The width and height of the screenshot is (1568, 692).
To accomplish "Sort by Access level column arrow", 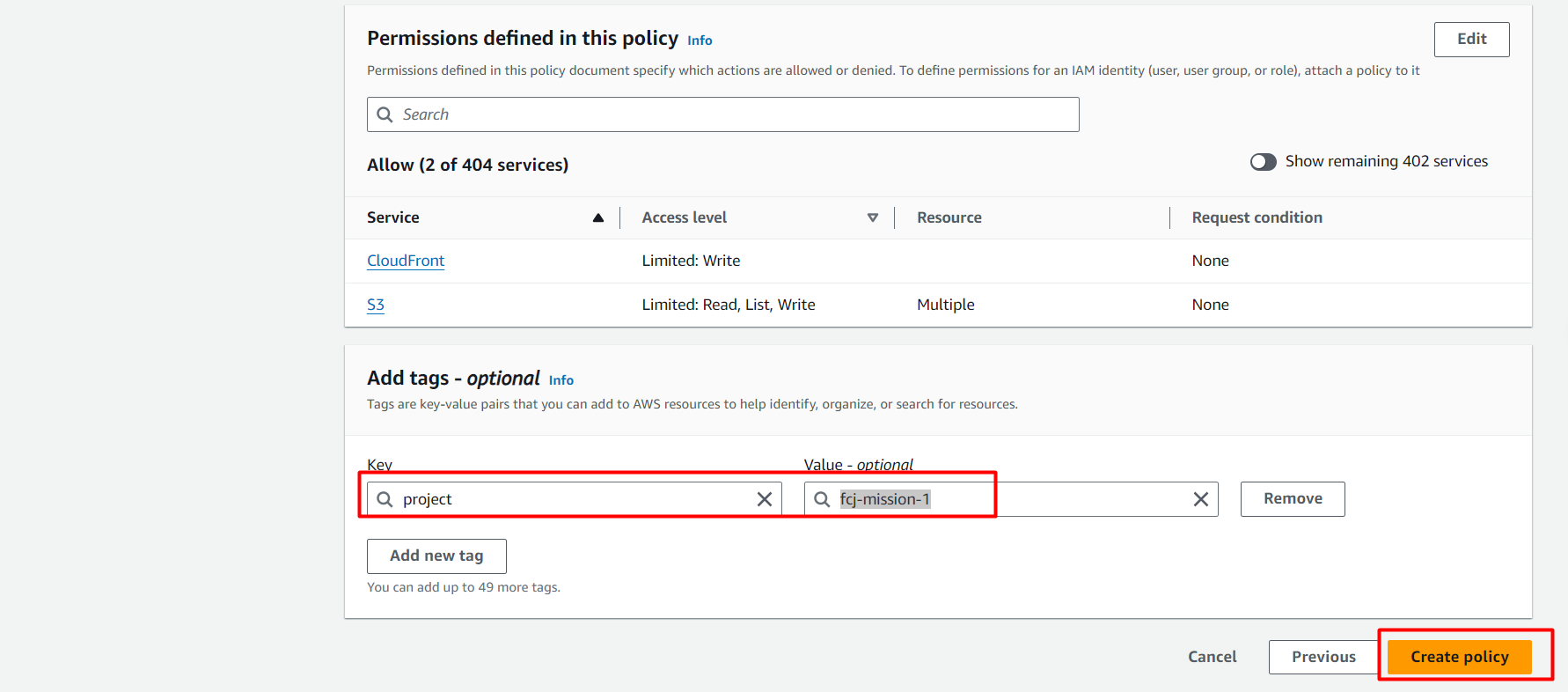I will point(872,217).
